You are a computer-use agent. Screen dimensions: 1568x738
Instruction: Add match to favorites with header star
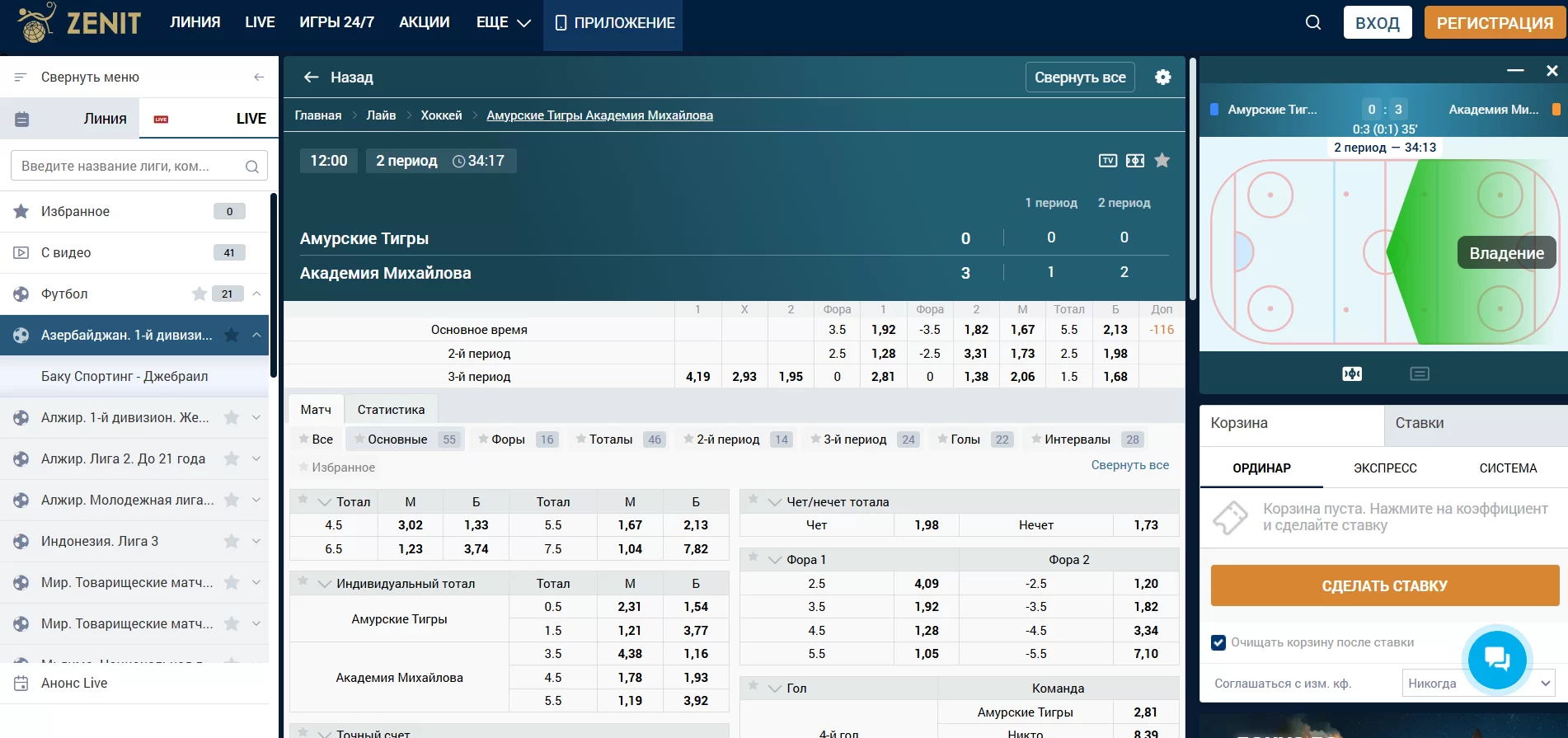point(1162,161)
